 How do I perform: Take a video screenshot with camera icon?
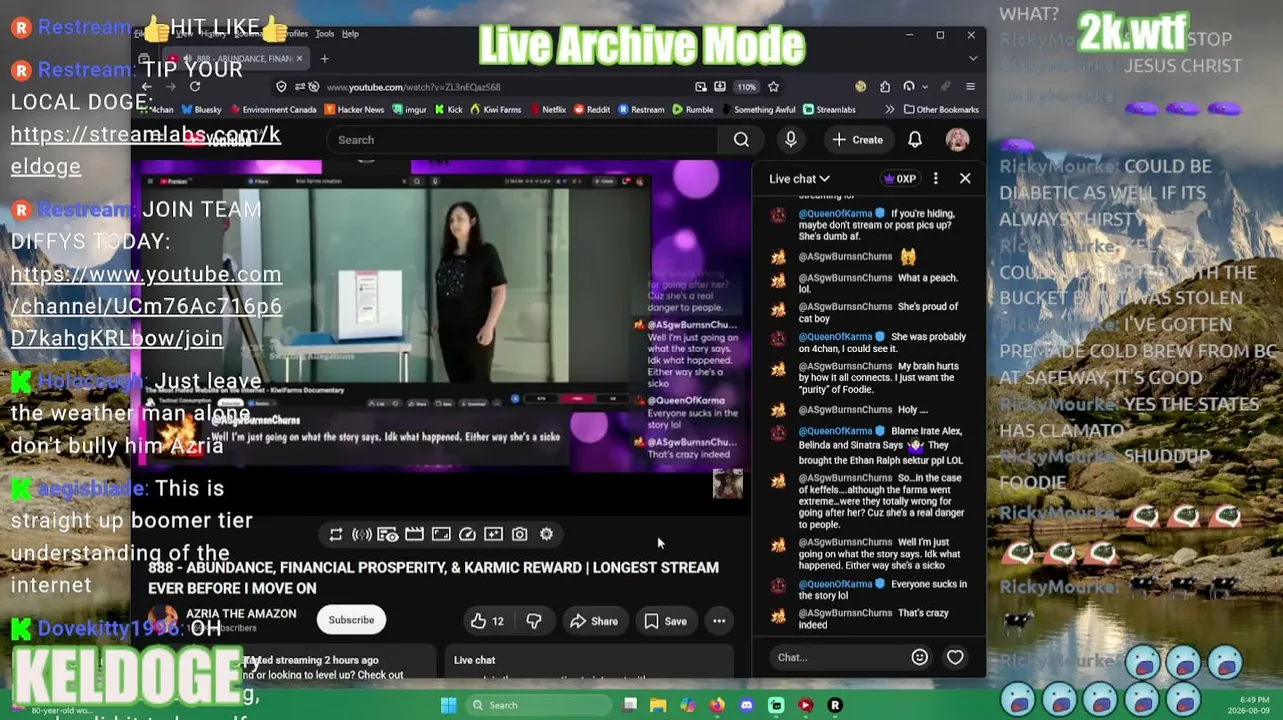tap(520, 534)
